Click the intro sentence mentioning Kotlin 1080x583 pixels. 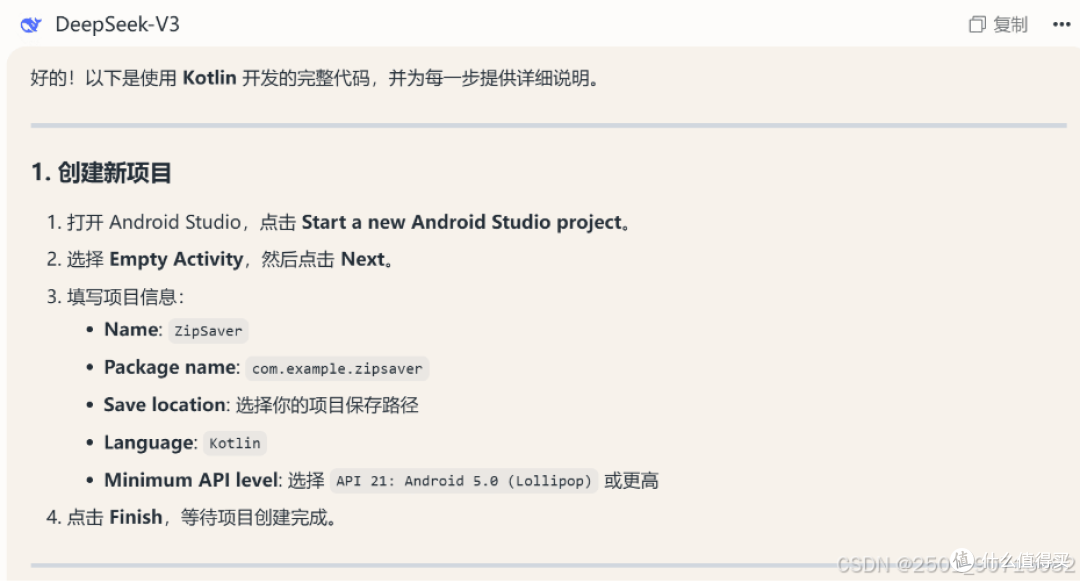pyautogui.click(x=315, y=78)
